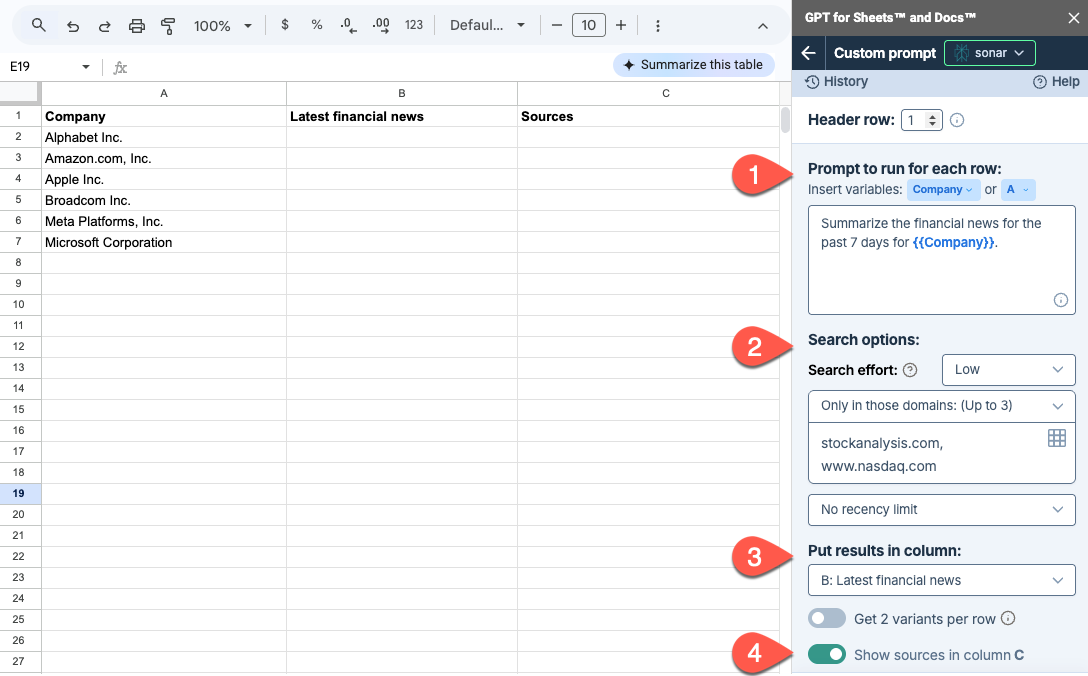Viewport: 1088px width, 676px height.
Task: Open the zoom level dropdown
Action: click(223, 26)
